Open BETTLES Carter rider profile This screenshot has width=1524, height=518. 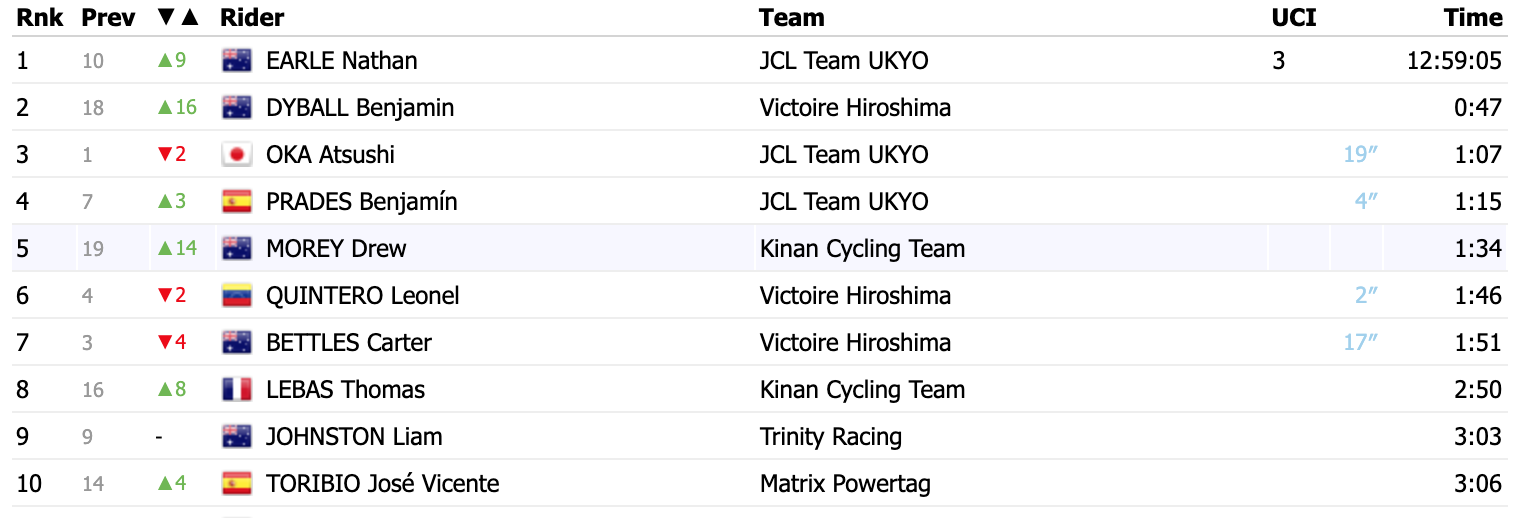349,342
